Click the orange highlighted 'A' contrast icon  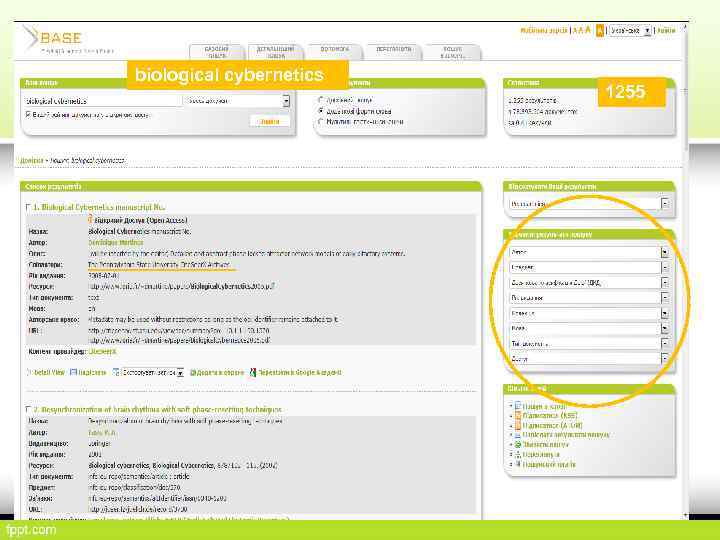(600, 31)
